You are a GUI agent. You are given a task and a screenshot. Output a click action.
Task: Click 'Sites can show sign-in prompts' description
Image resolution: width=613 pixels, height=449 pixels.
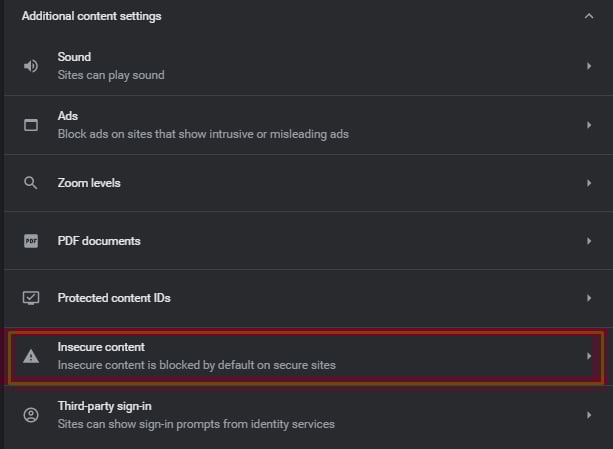point(196,424)
